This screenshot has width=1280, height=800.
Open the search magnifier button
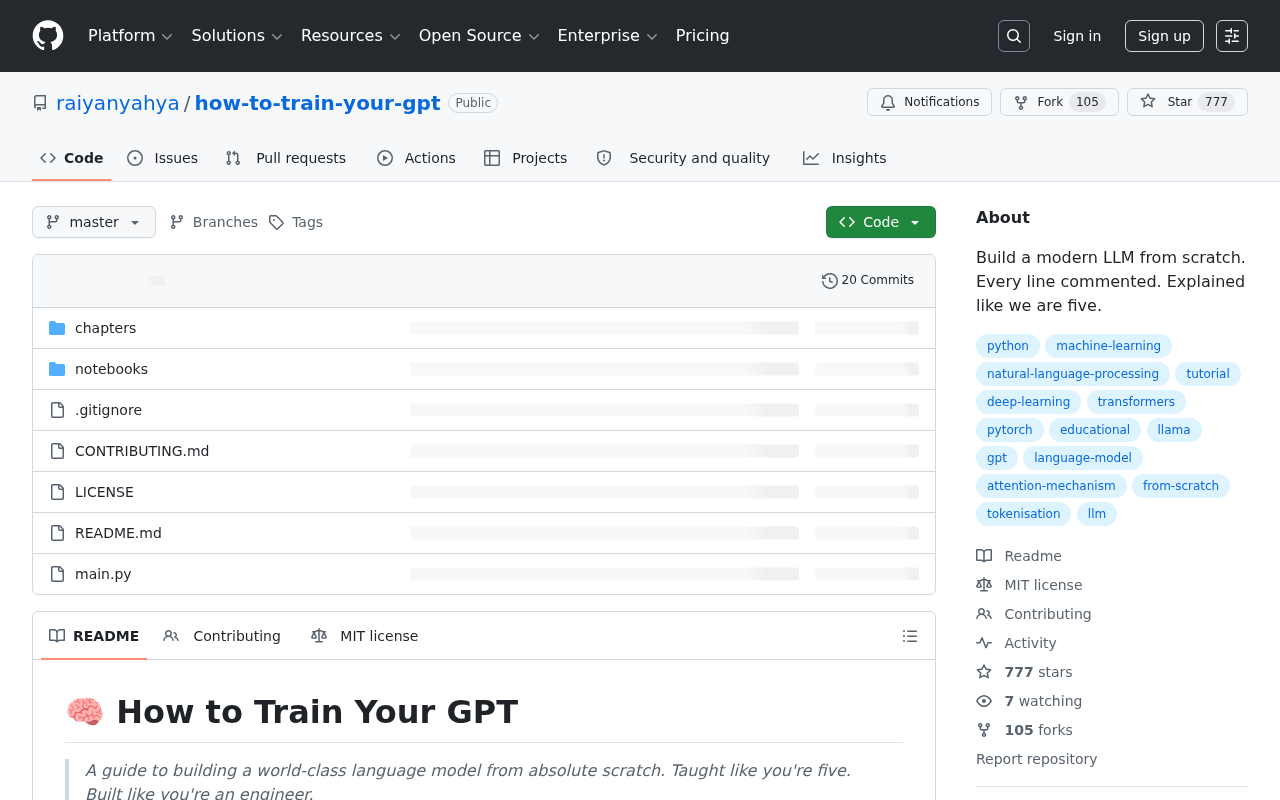(x=1014, y=36)
